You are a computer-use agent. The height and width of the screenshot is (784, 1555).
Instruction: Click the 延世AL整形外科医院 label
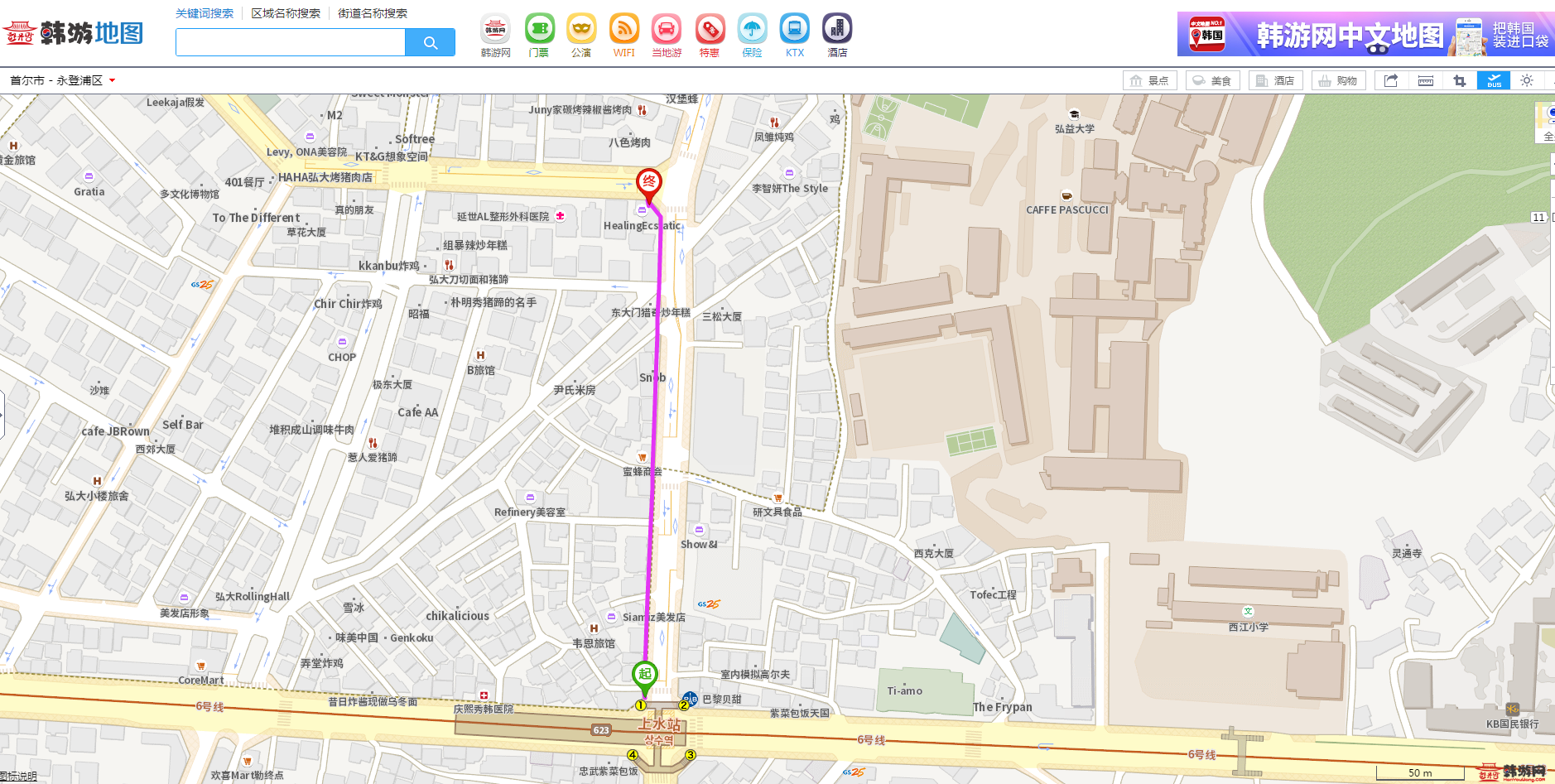503,217
